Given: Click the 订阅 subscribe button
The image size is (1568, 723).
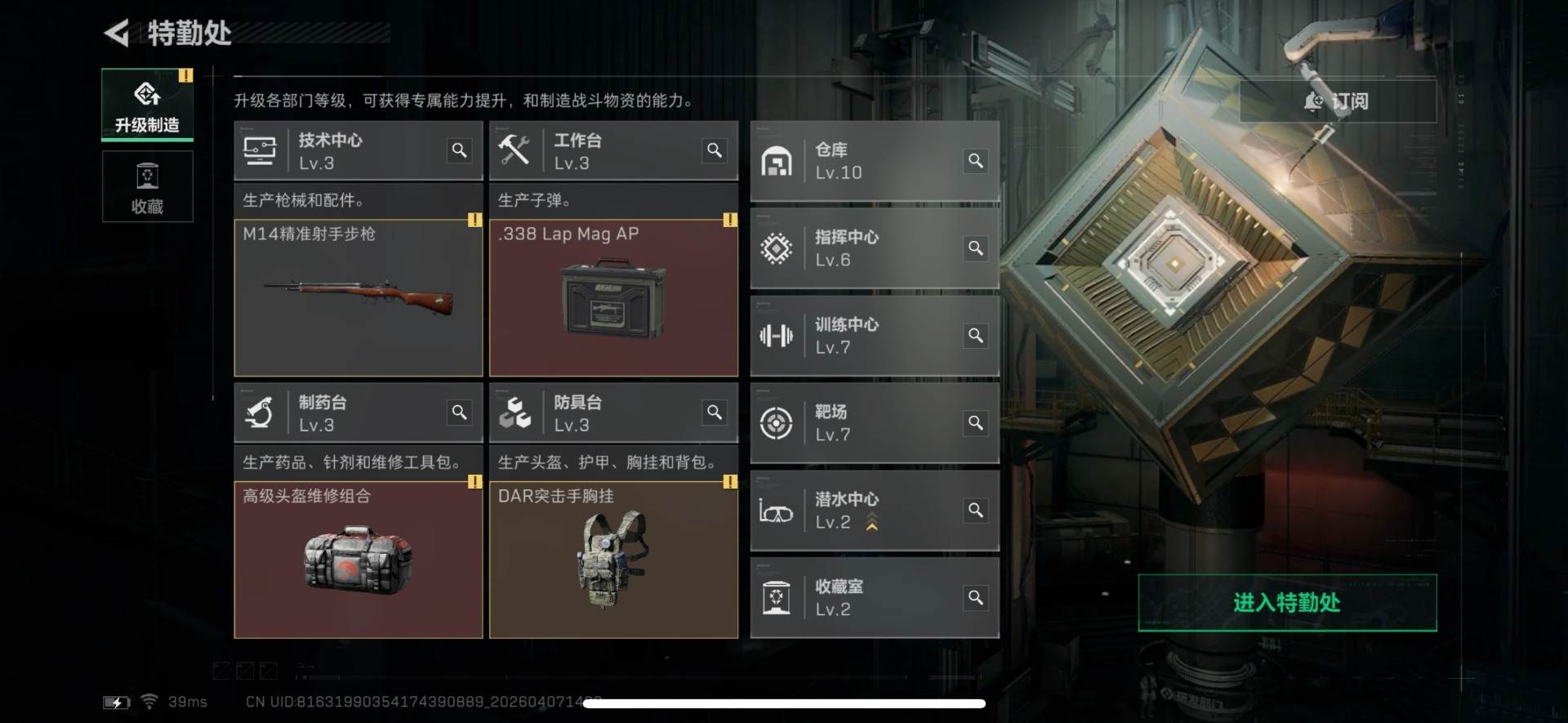Looking at the screenshot, I should point(1337,101).
